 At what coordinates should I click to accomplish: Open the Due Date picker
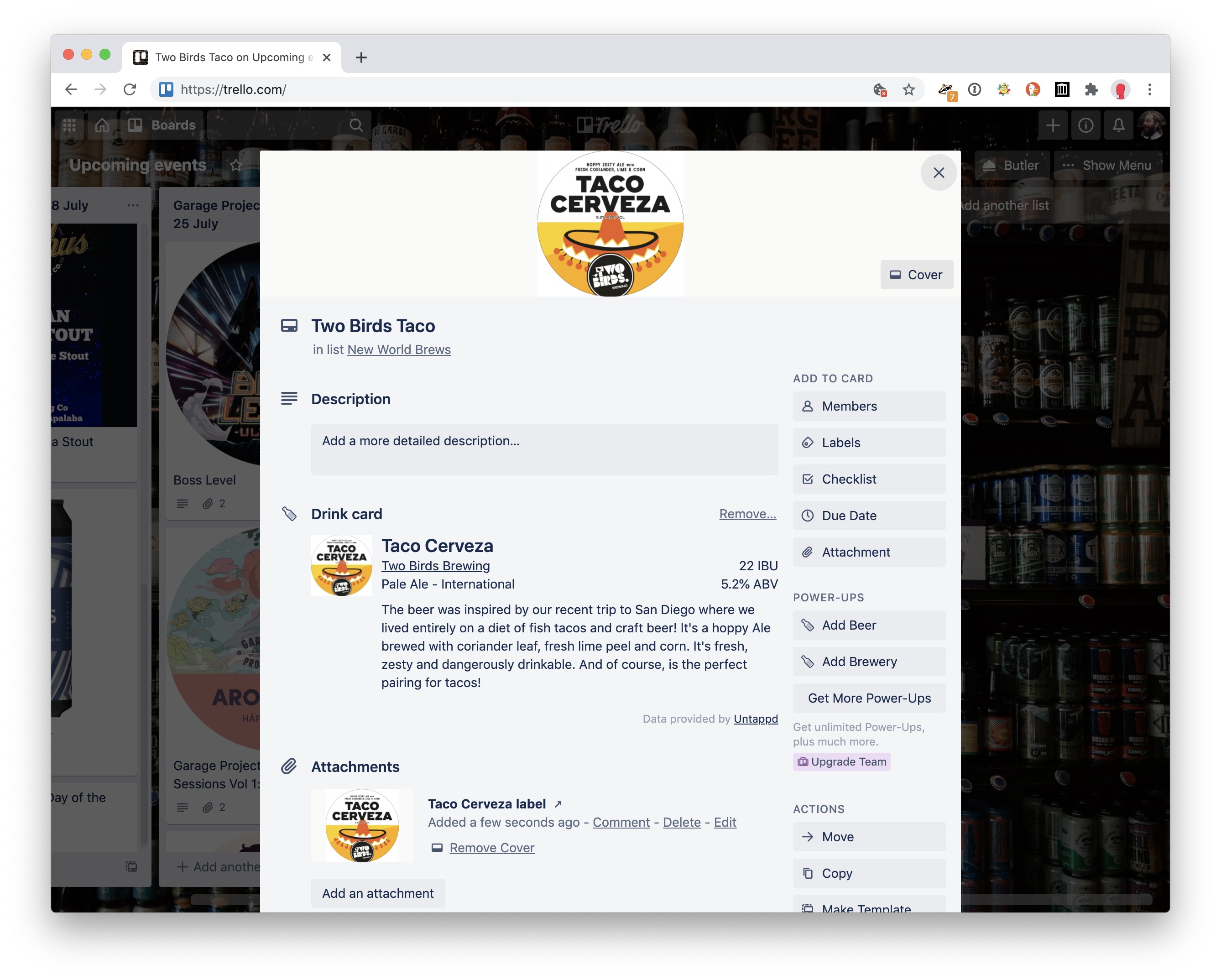[x=869, y=516]
